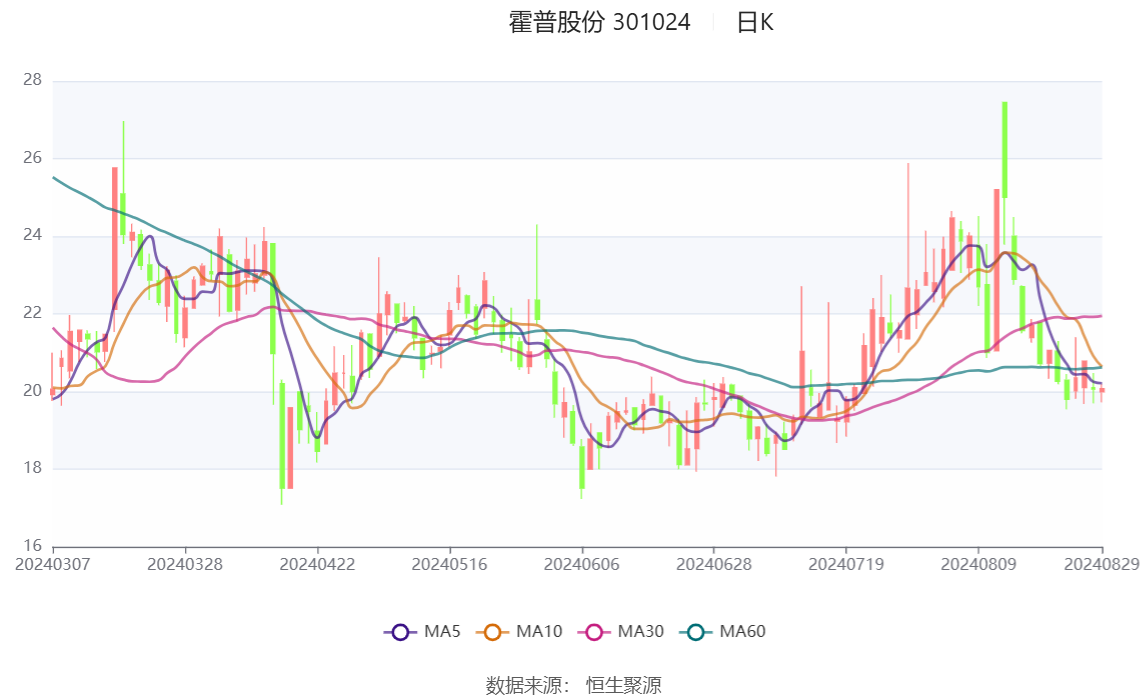Image resolution: width=1147 pixels, height=699 pixels.
Task: Click the x-axis date label 20240829
Action: tap(1102, 564)
